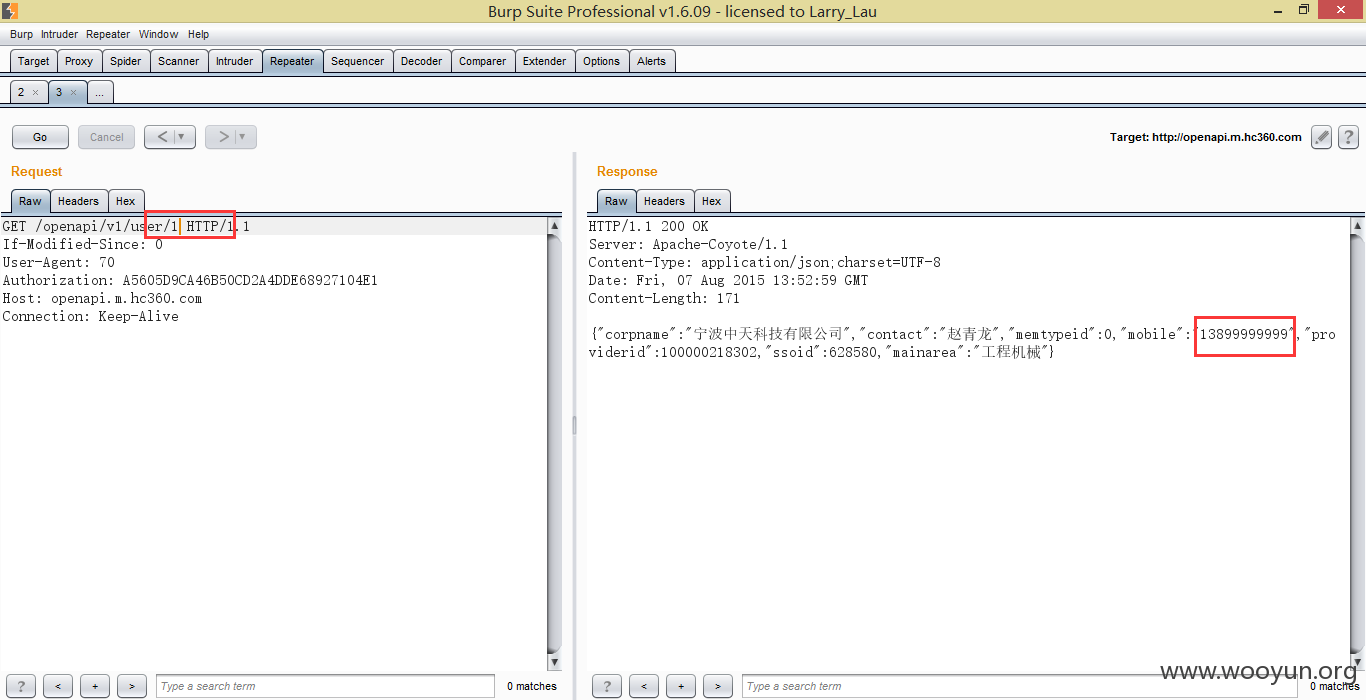
Task: Select the Response Hex tab
Action: coord(711,201)
